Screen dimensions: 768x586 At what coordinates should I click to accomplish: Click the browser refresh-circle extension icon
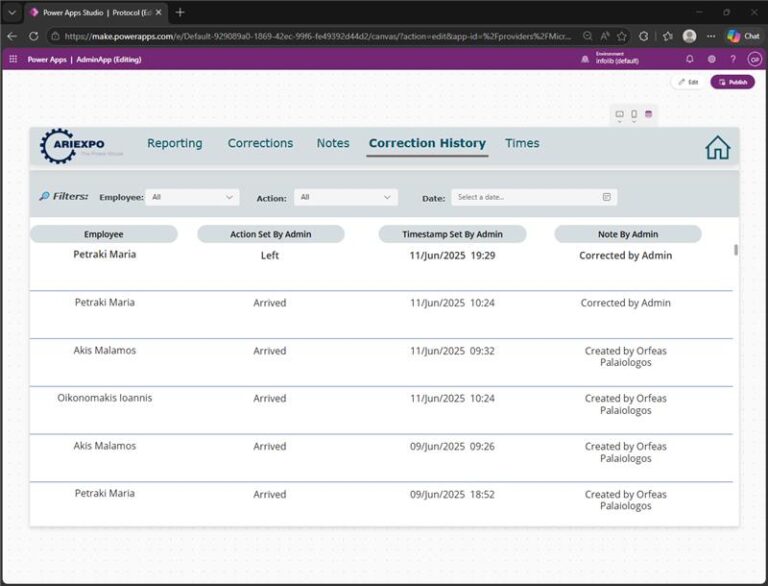tap(644, 36)
